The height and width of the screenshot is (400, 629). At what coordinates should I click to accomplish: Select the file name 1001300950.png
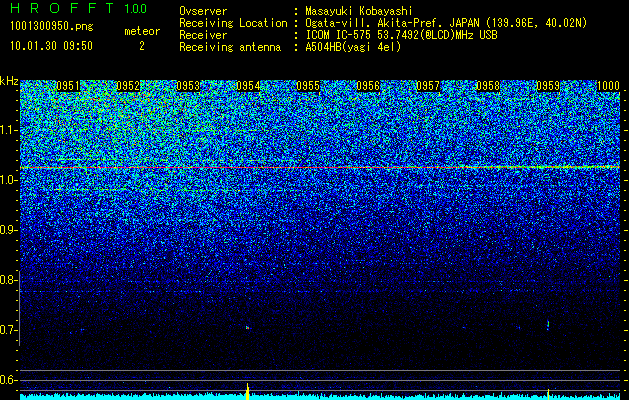click(x=52, y=27)
